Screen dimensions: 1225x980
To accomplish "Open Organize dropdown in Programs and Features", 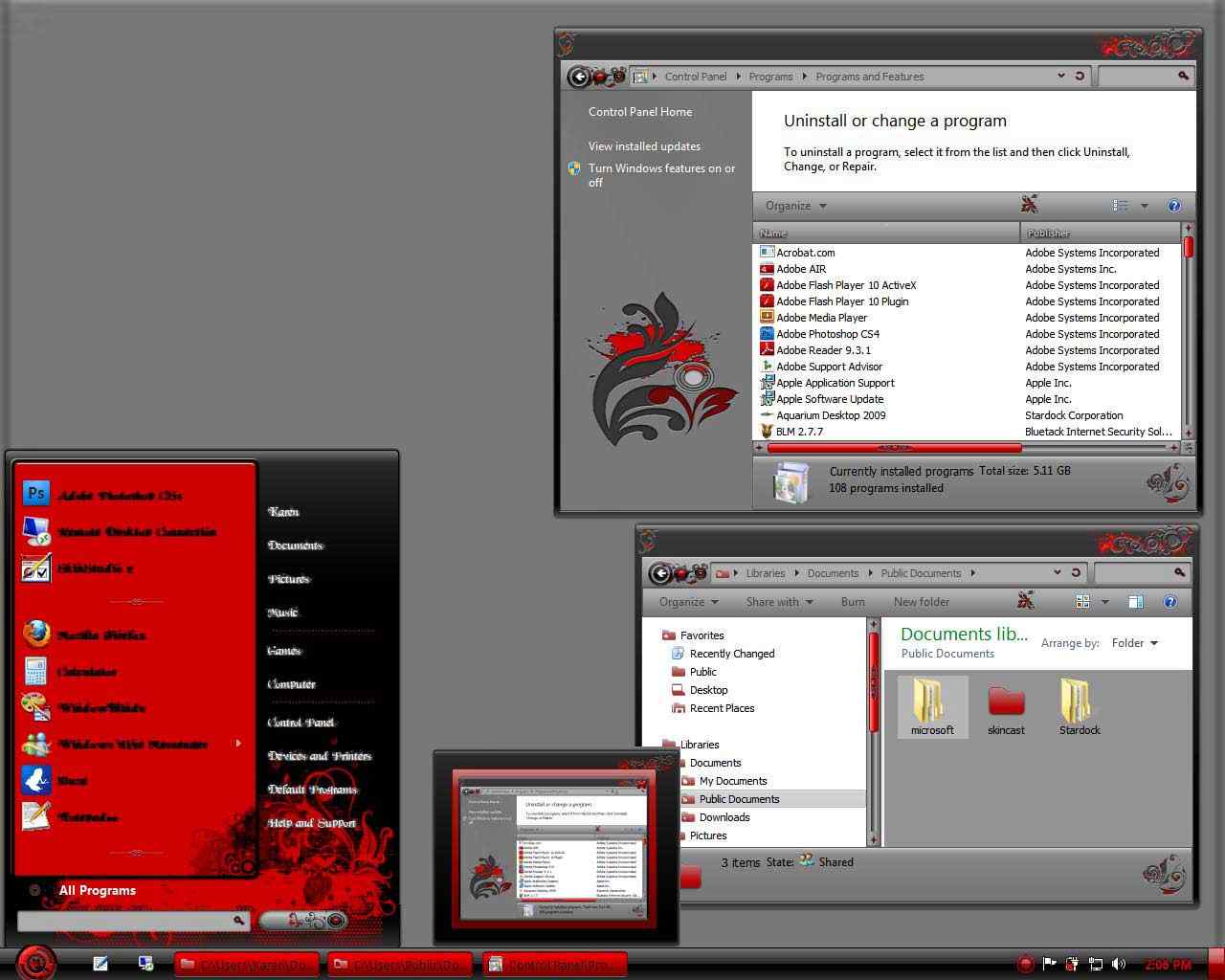I will point(796,206).
